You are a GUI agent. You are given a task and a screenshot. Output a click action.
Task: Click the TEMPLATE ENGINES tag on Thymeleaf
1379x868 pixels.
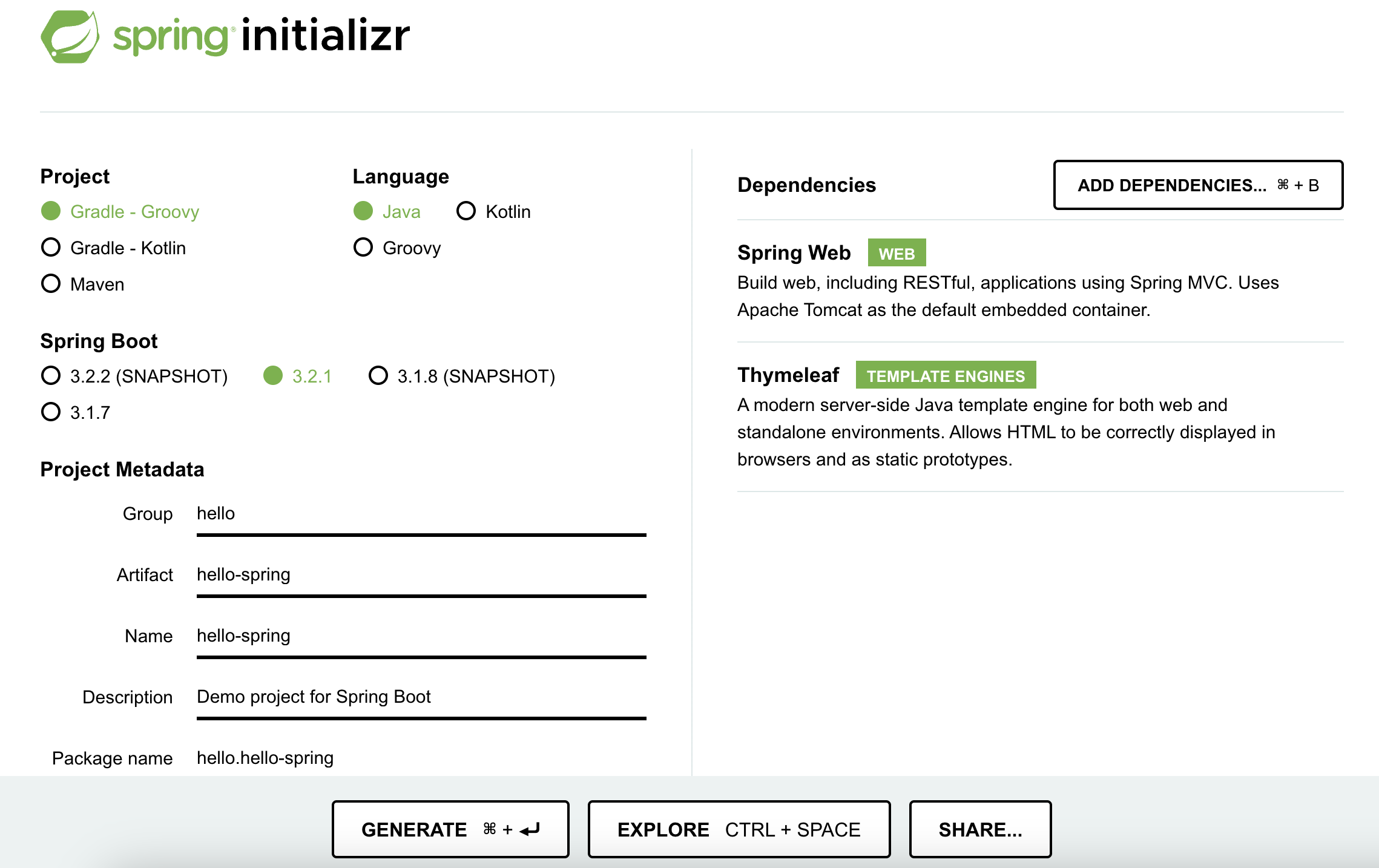point(946,375)
